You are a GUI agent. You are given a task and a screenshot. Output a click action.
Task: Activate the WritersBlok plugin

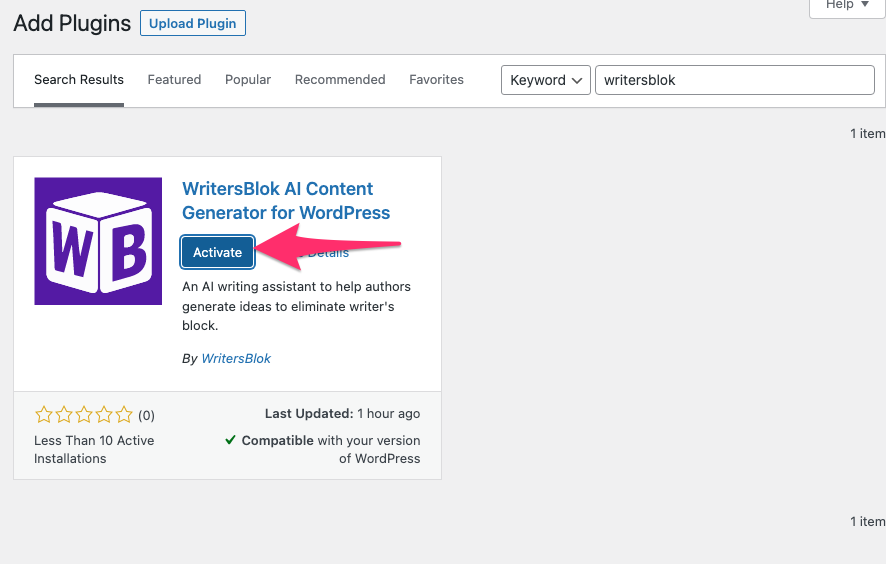click(x=218, y=252)
